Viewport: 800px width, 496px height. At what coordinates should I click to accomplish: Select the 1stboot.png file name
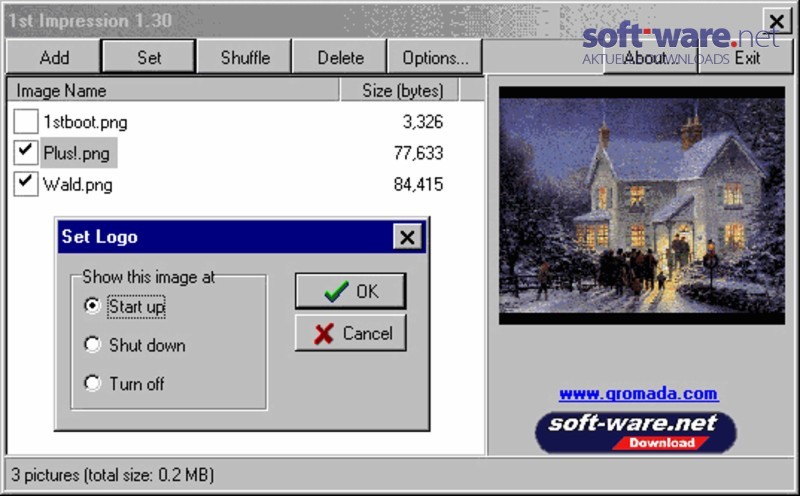click(x=85, y=122)
